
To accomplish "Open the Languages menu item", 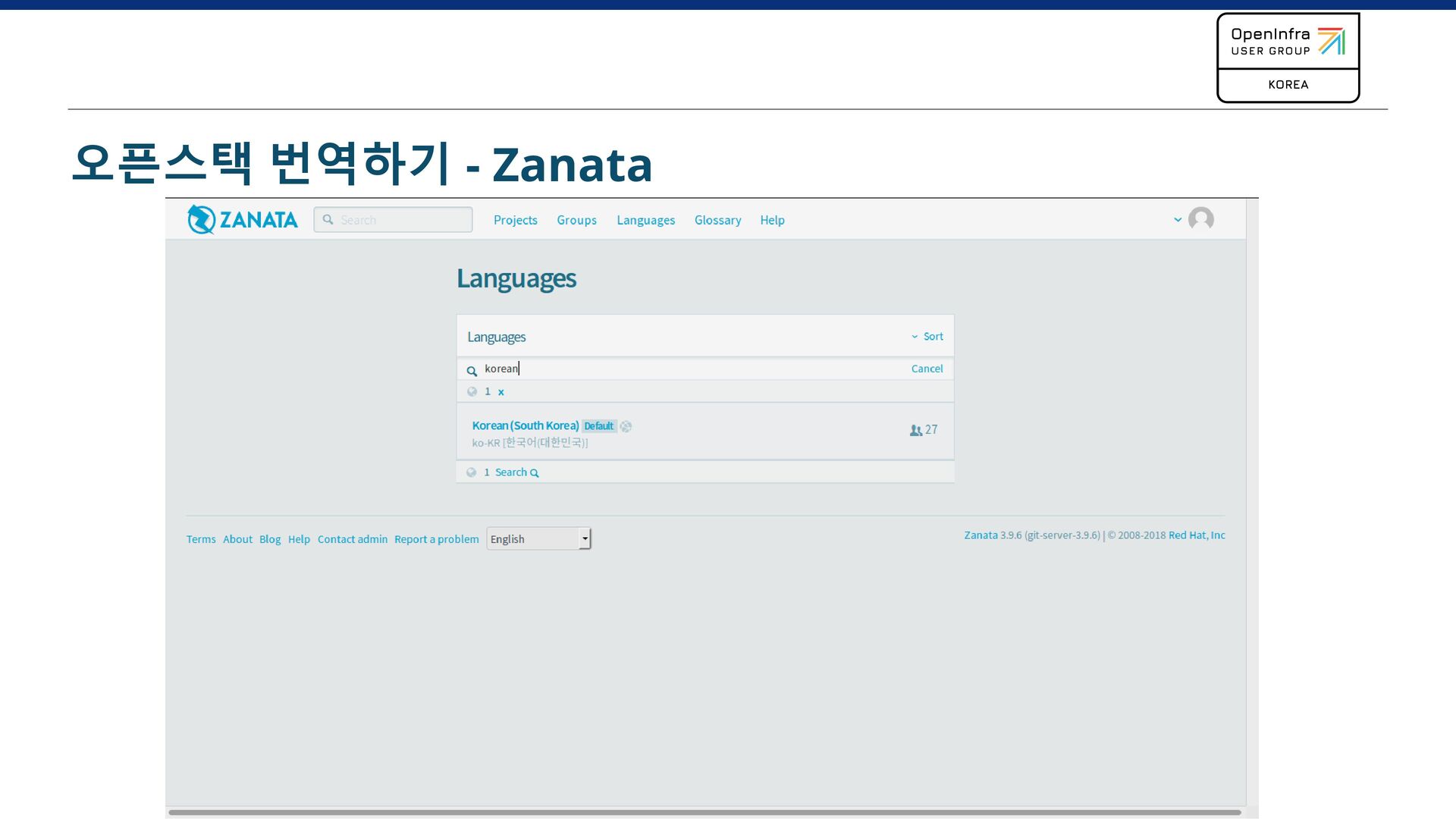I will [x=645, y=220].
